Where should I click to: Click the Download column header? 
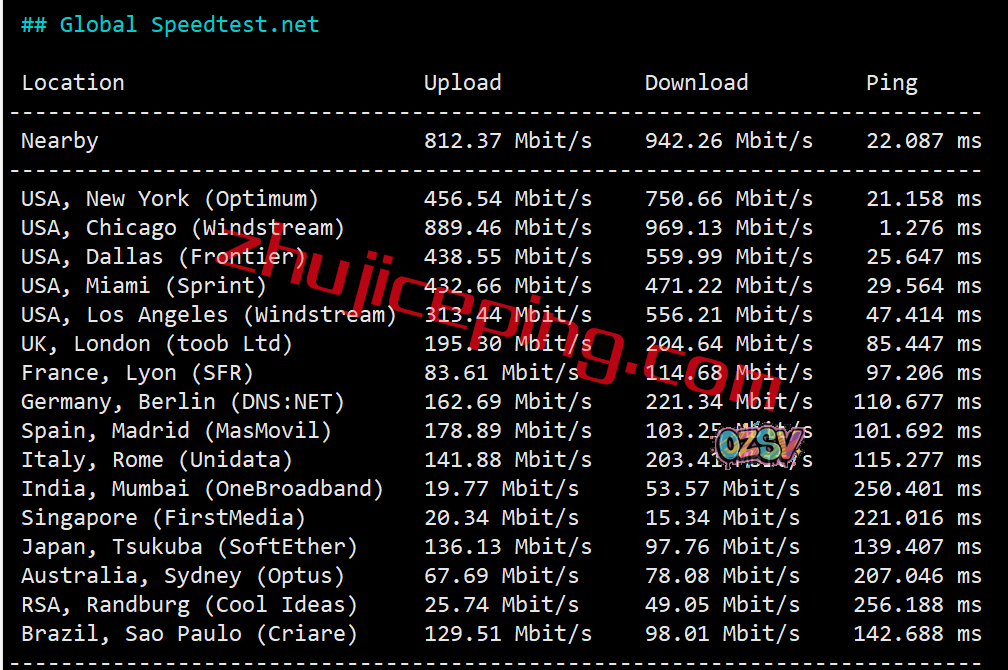(x=696, y=82)
